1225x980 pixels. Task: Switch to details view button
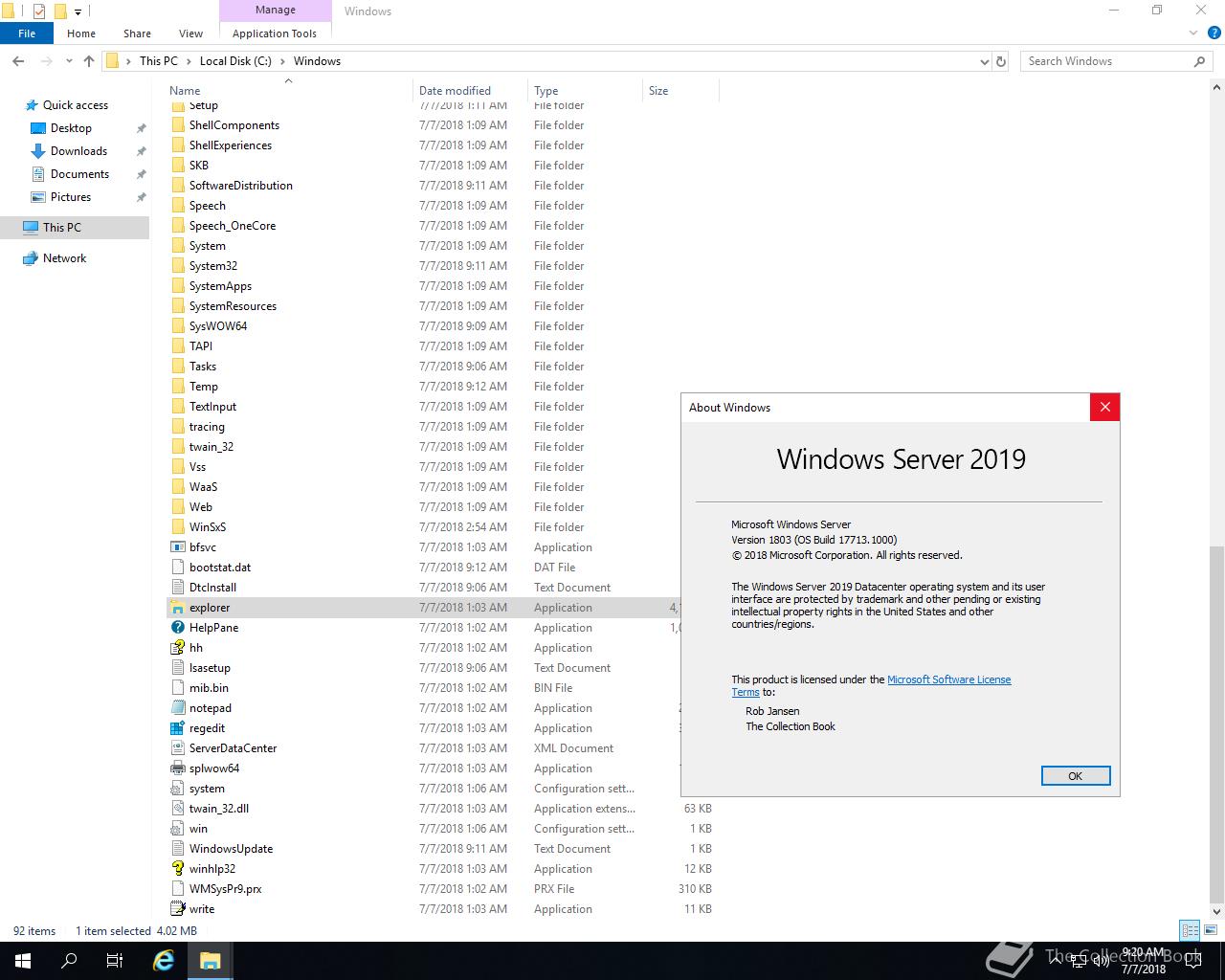[1190, 930]
